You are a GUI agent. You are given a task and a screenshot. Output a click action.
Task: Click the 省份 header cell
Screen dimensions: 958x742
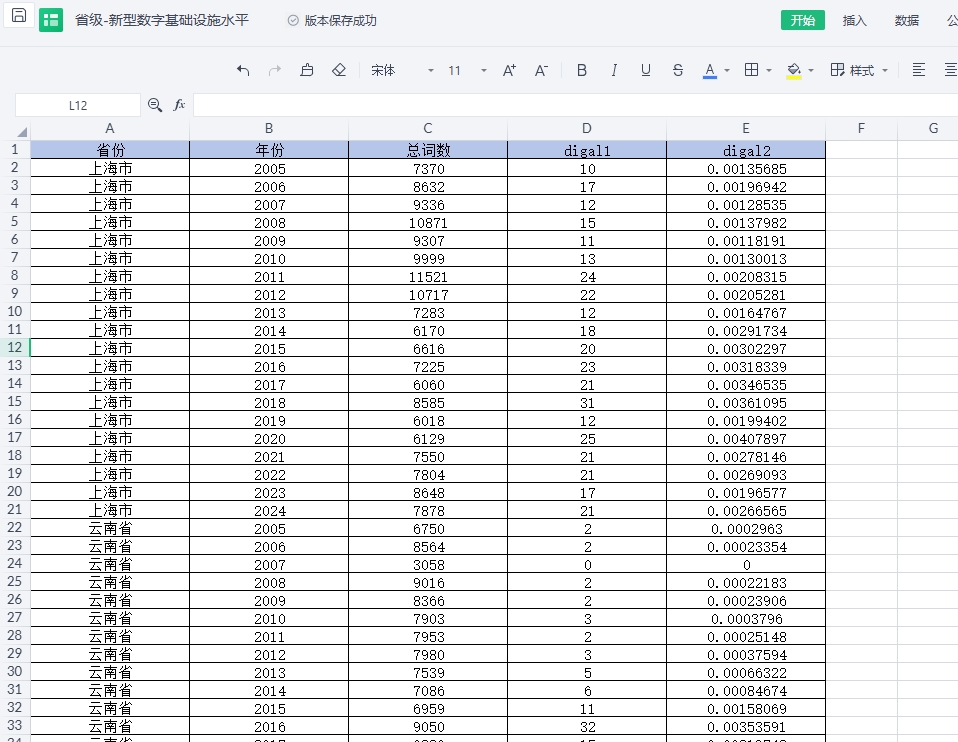click(x=110, y=150)
